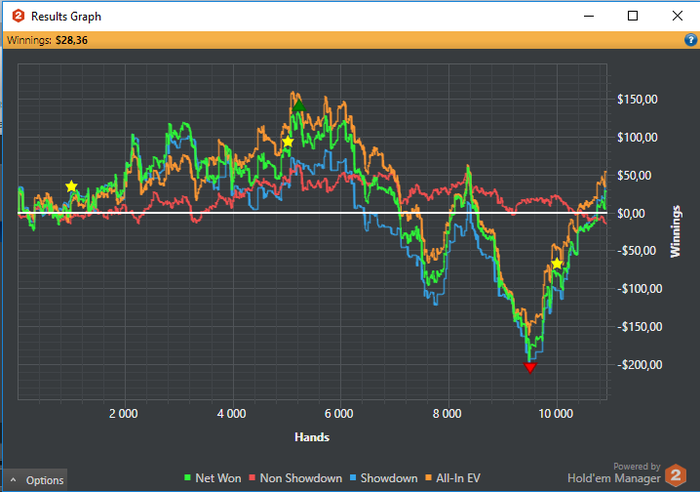700x492 pixels.
Task: Click the 2 000 hands axis label
Action: [x=124, y=414]
